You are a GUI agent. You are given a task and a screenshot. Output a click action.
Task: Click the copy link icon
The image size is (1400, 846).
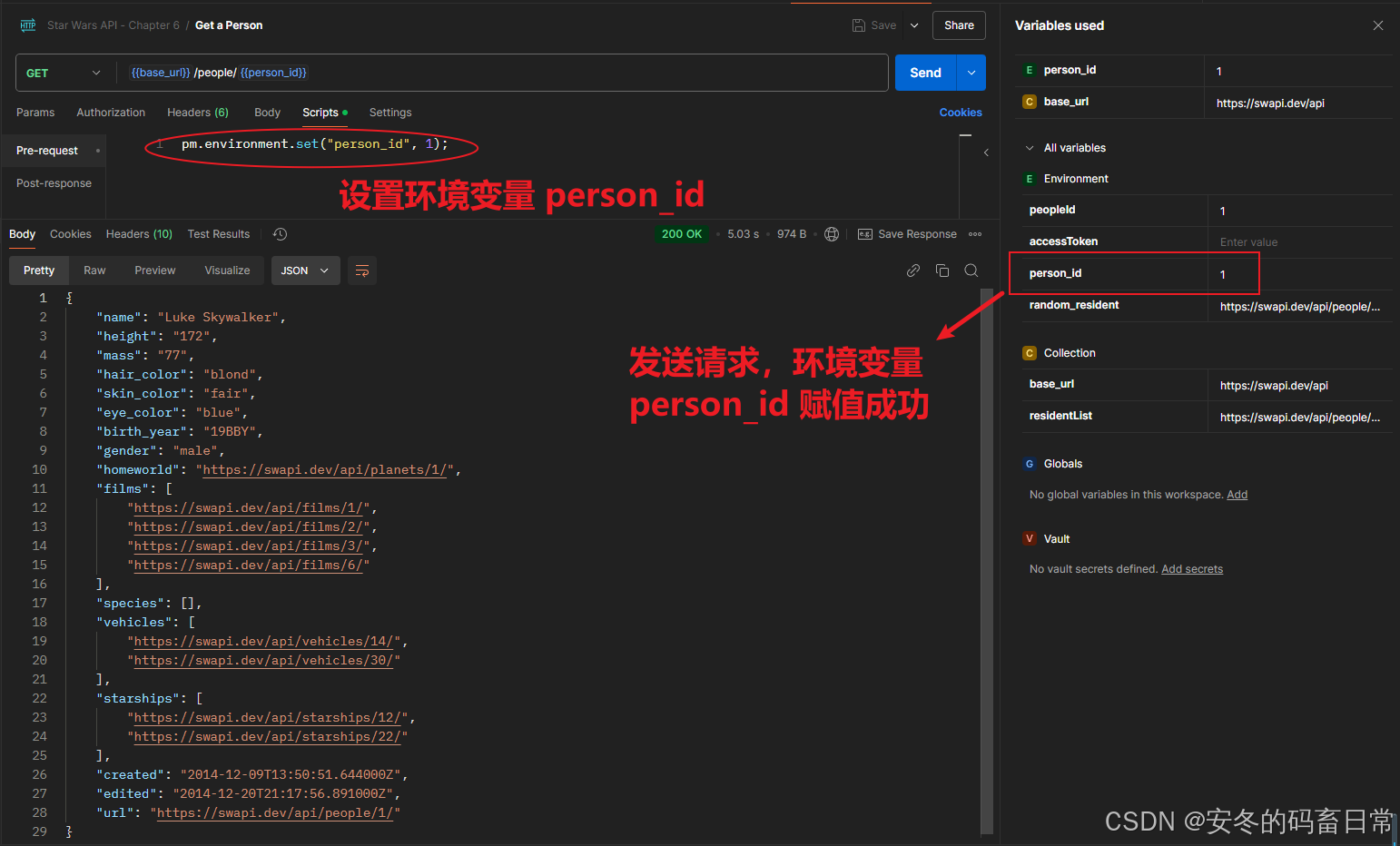click(x=913, y=271)
